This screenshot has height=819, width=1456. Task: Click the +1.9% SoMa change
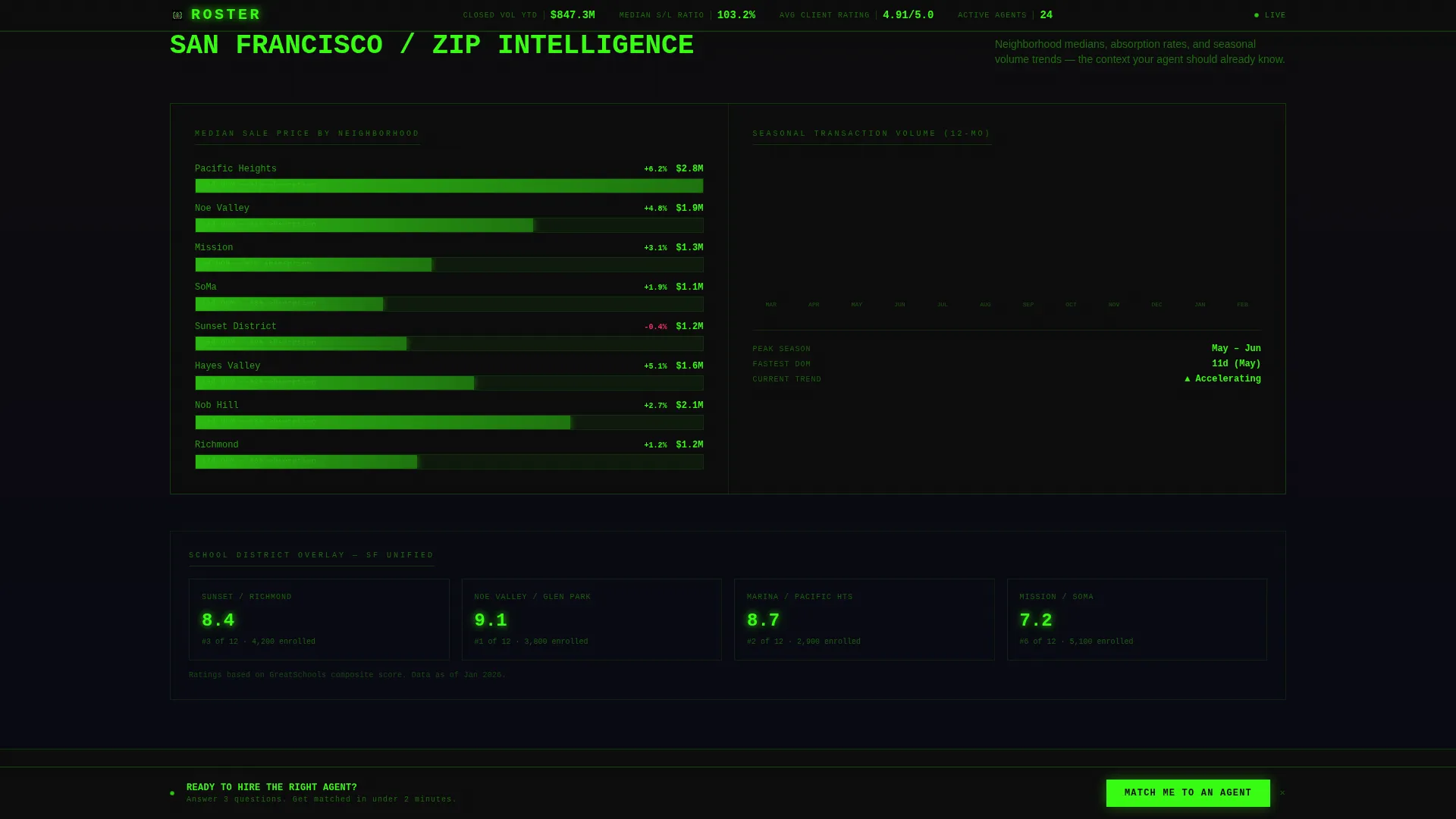pyautogui.click(x=655, y=287)
